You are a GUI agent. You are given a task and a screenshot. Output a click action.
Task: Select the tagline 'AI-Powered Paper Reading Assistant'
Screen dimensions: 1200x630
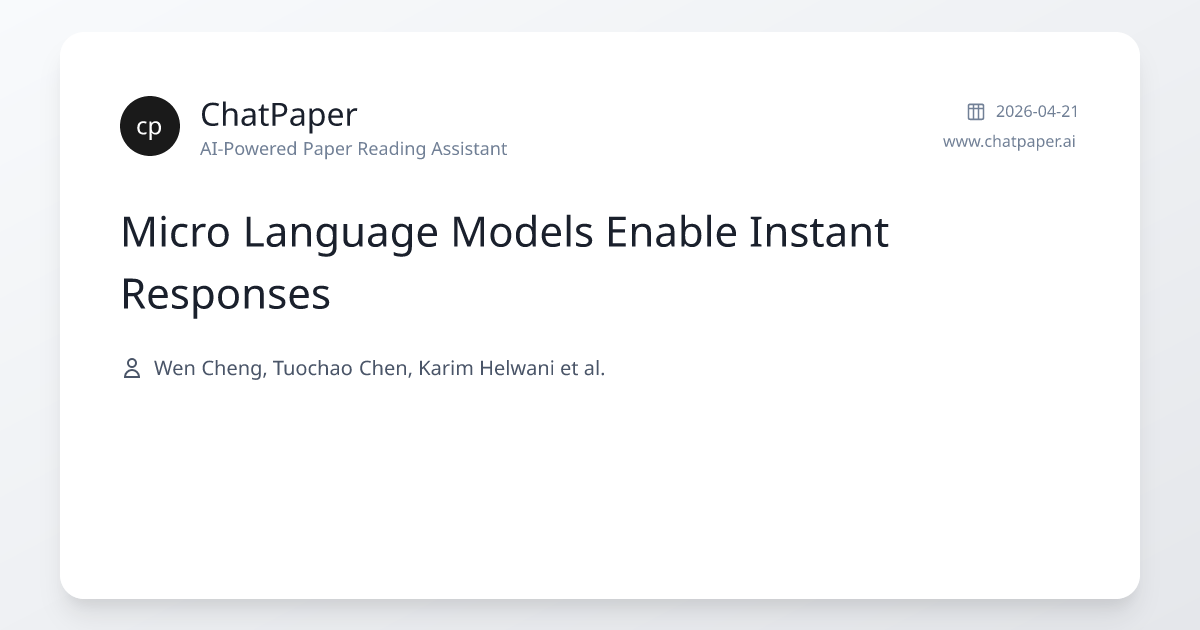tap(353, 149)
